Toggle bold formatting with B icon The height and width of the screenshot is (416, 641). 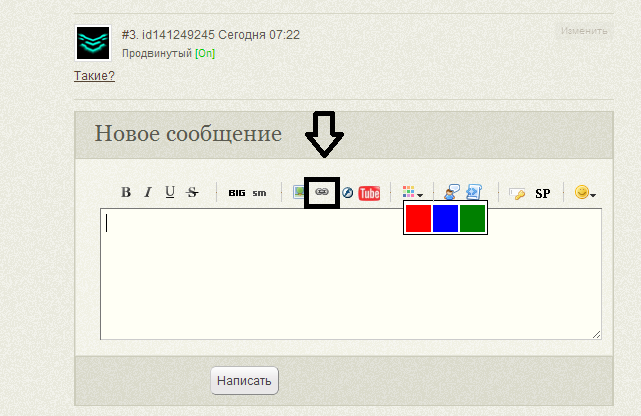(x=126, y=192)
